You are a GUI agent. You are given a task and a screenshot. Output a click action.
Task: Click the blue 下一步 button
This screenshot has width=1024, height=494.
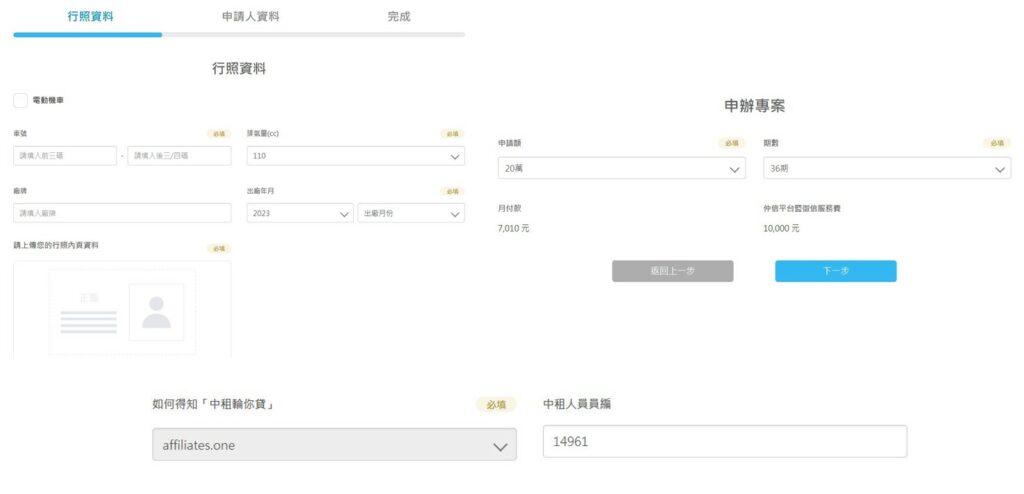click(835, 271)
